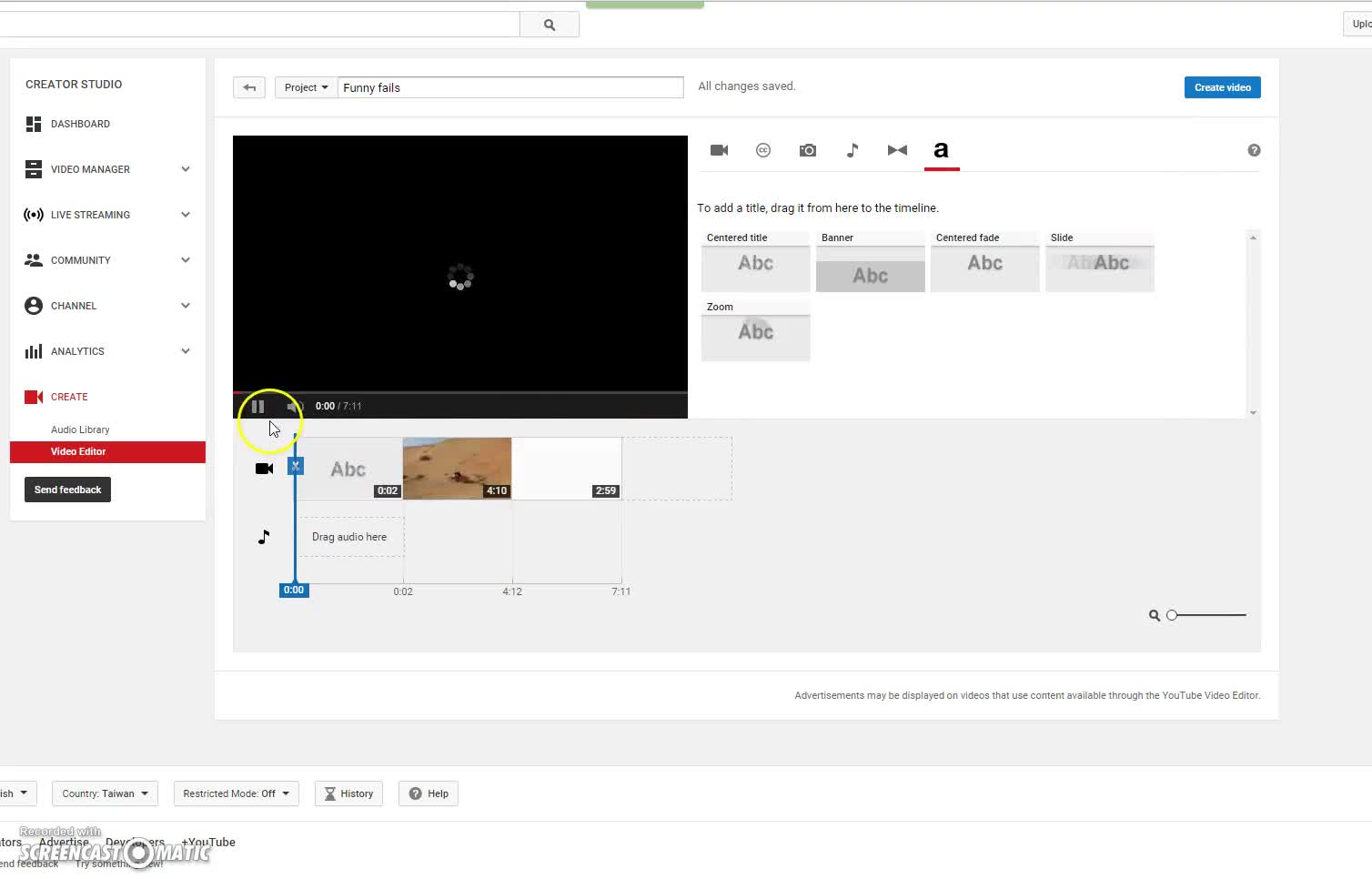Select the Slide title style thumbnail
Image resolution: width=1372 pixels, height=879 pixels.
(x=1099, y=261)
